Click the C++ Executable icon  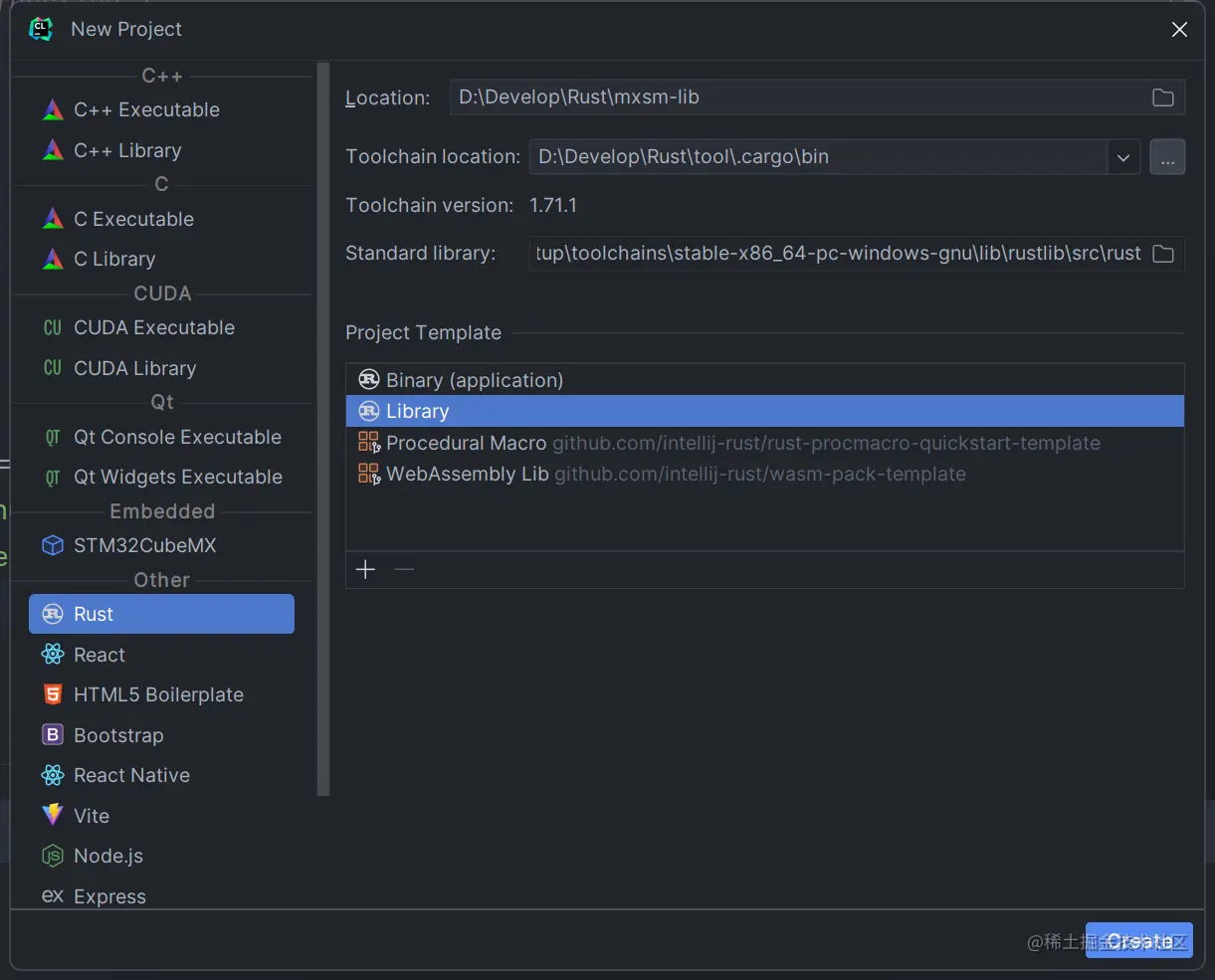pos(53,109)
